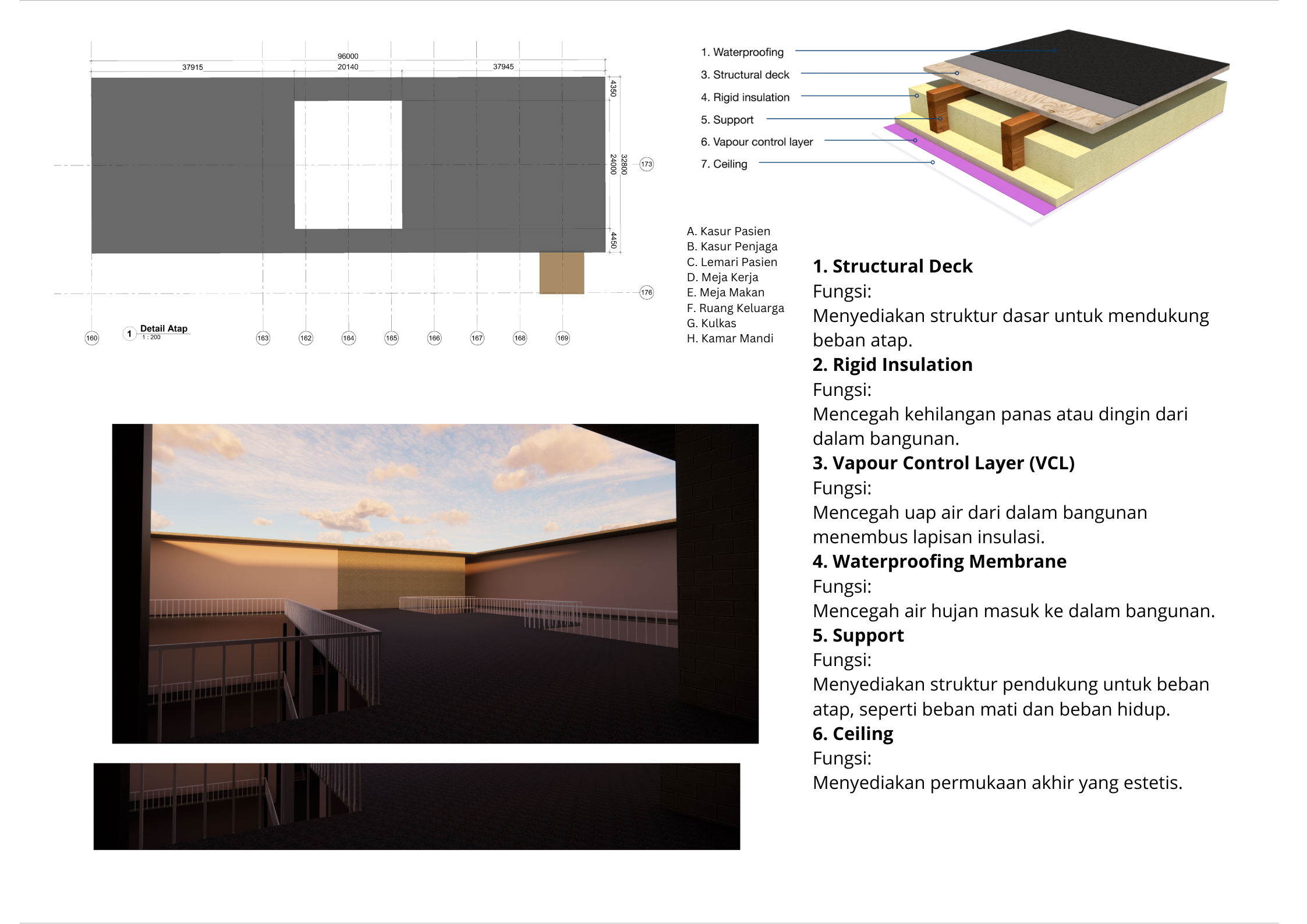The image size is (1307, 924).
Task: Click grid bubble 160
Action: point(92,338)
